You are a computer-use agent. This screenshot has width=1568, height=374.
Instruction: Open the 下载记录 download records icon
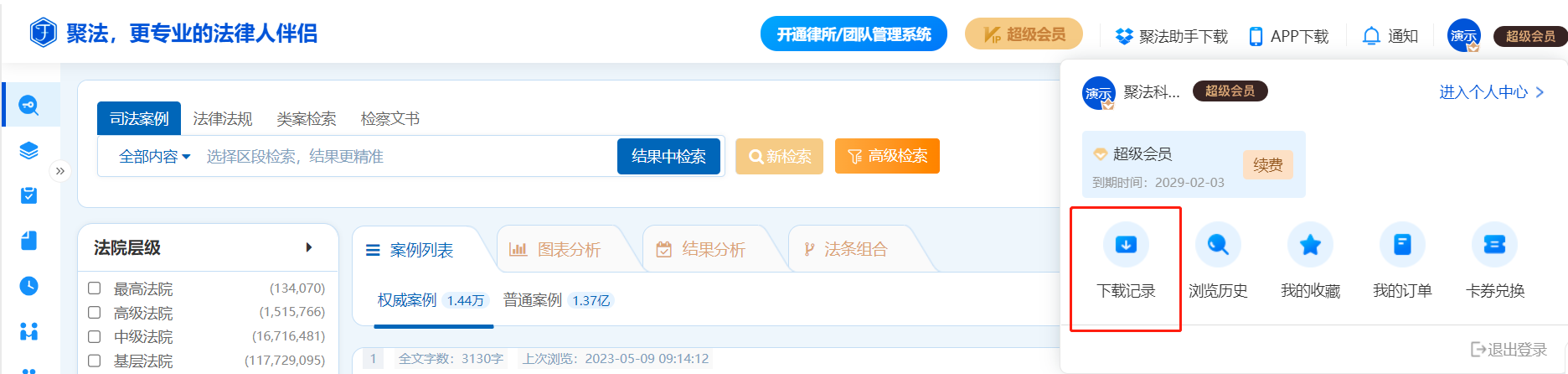coord(1126,245)
